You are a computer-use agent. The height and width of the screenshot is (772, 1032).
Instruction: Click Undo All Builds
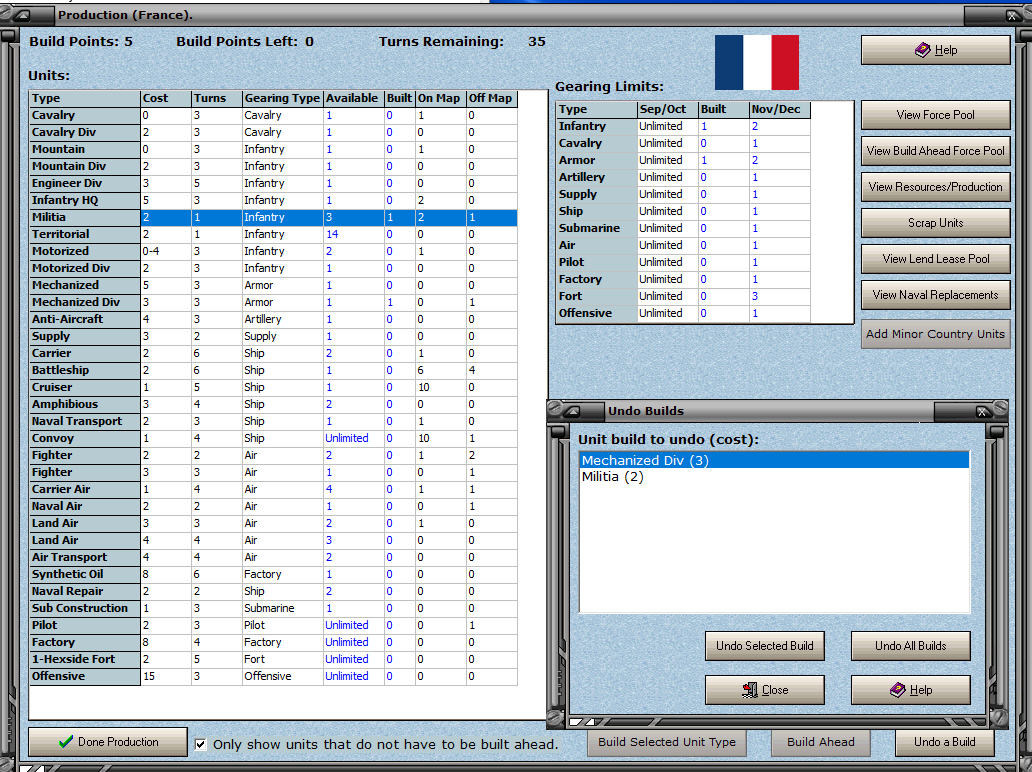(x=910, y=646)
